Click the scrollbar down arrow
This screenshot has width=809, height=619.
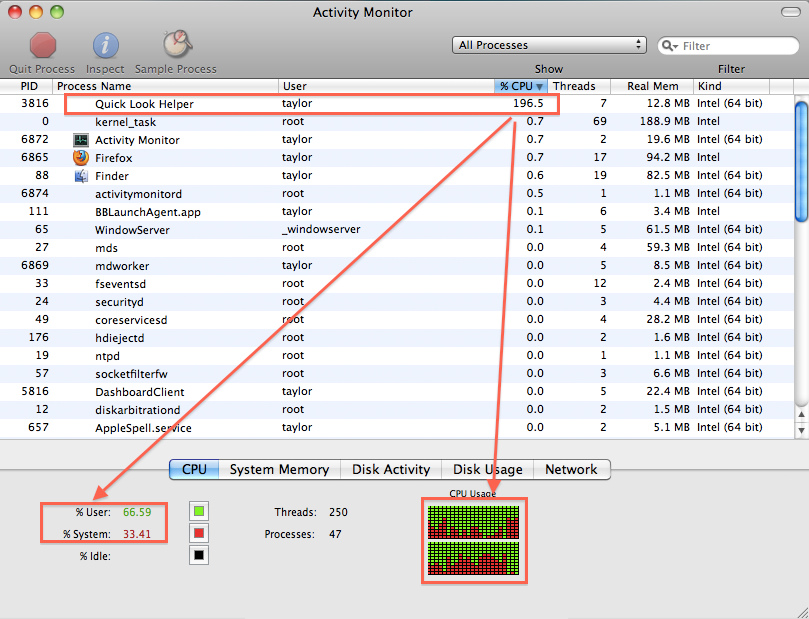[x=801, y=429]
